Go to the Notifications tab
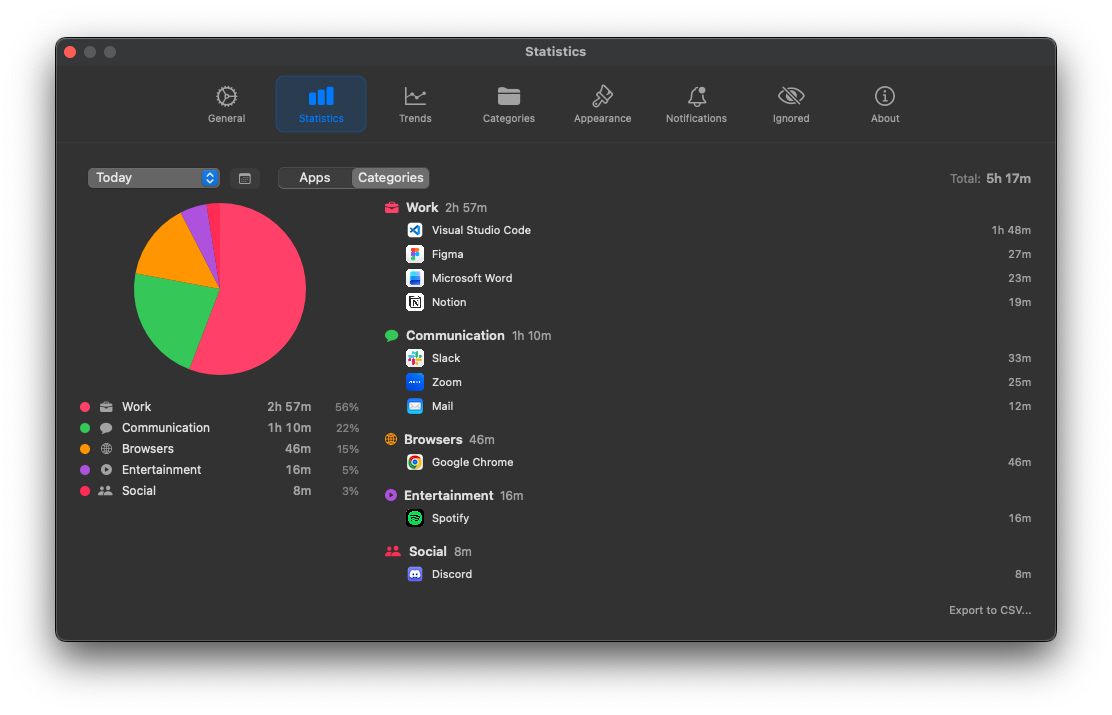 point(696,104)
